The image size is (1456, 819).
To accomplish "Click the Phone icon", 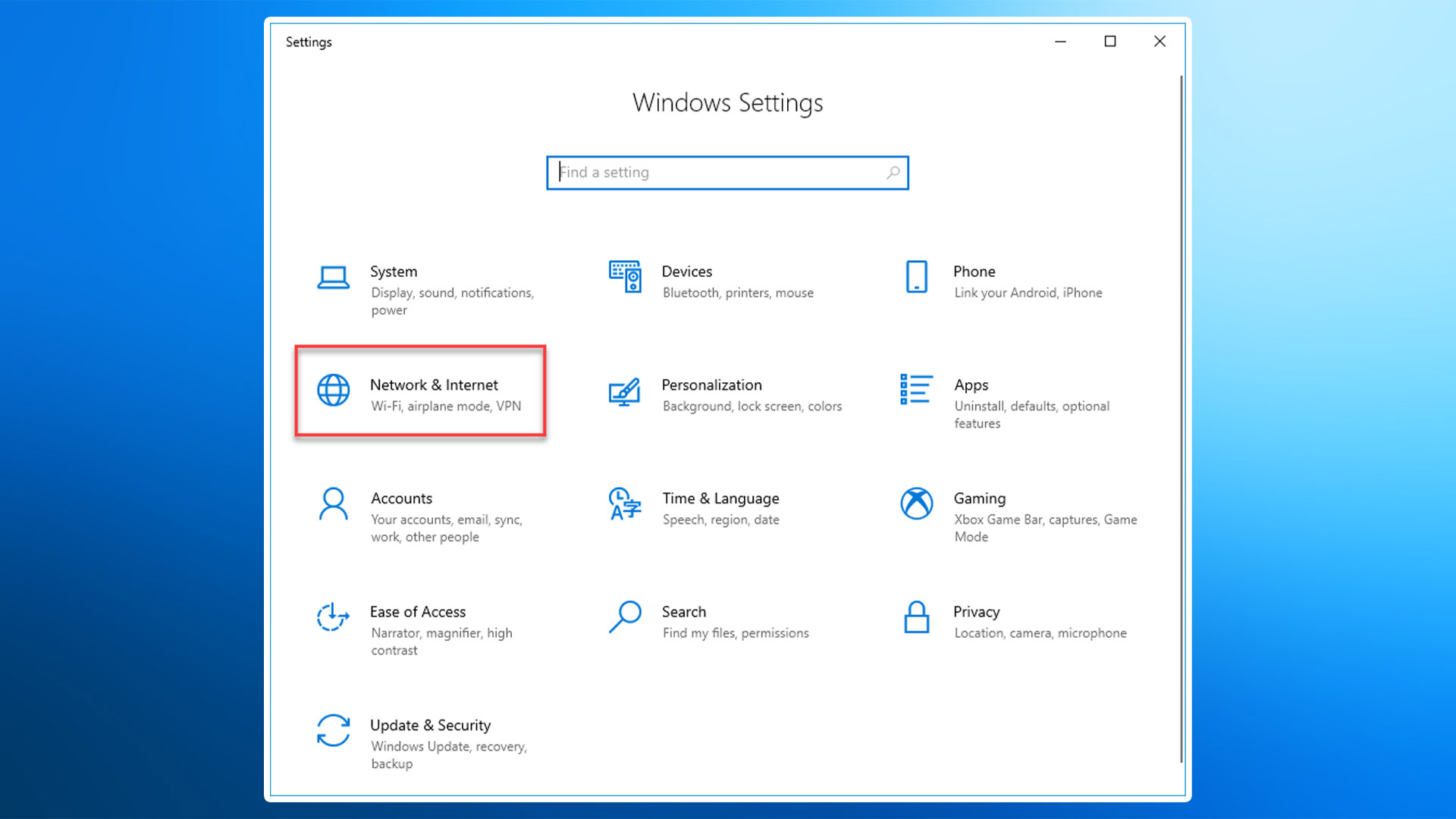I will (917, 277).
